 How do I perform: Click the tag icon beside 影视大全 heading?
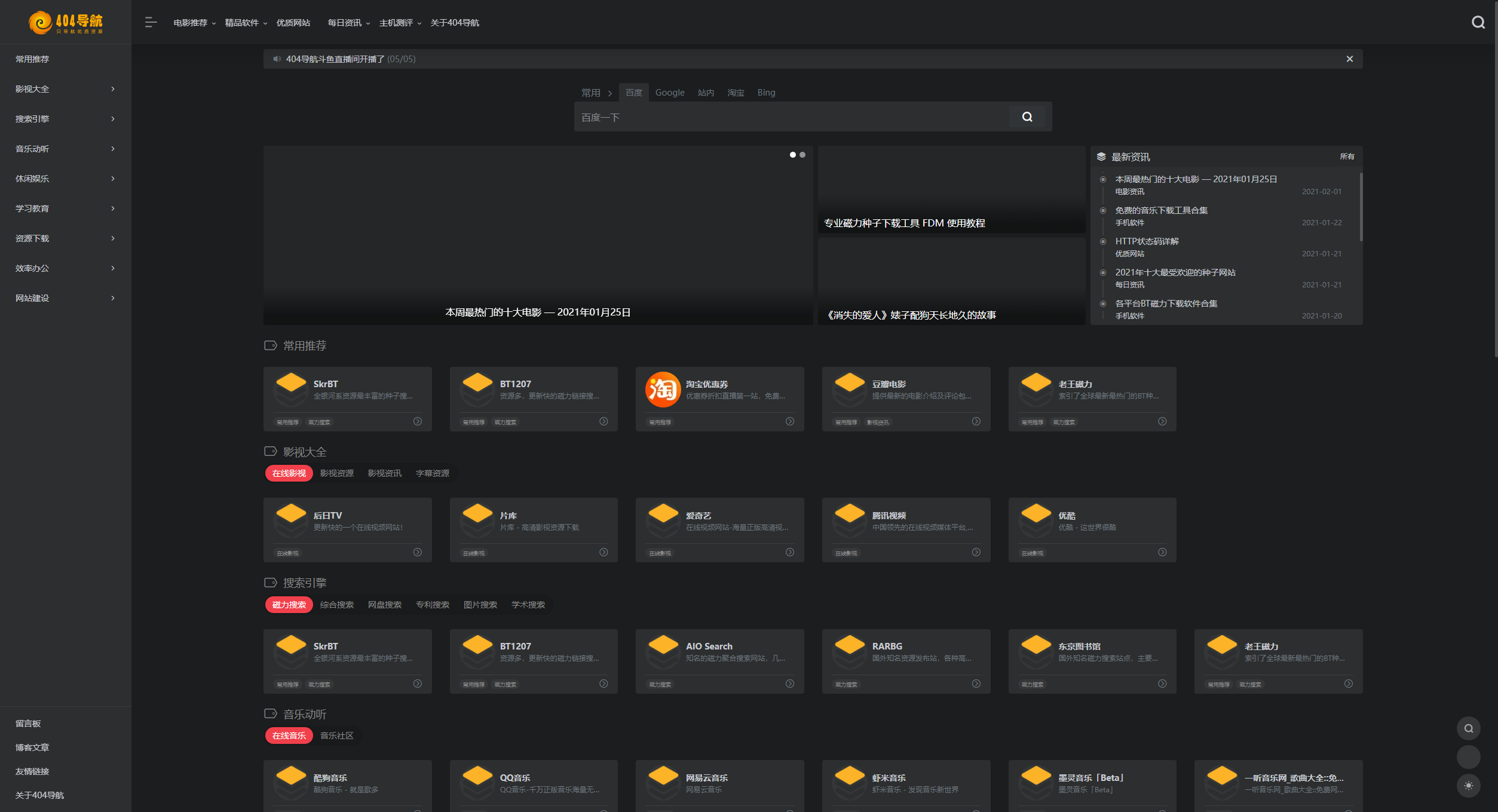(271, 452)
